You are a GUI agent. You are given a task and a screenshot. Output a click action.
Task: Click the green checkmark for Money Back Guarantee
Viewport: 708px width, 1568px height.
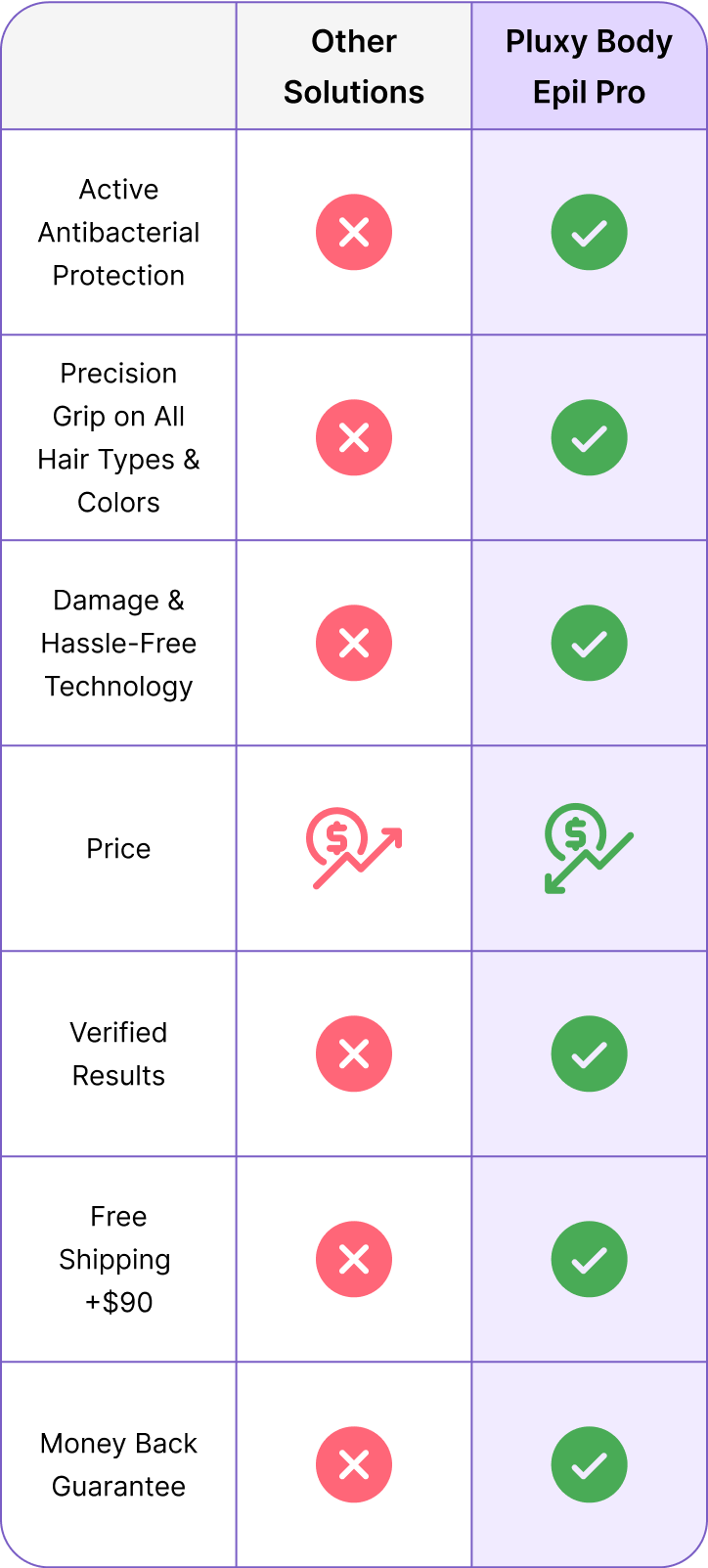589,1465
